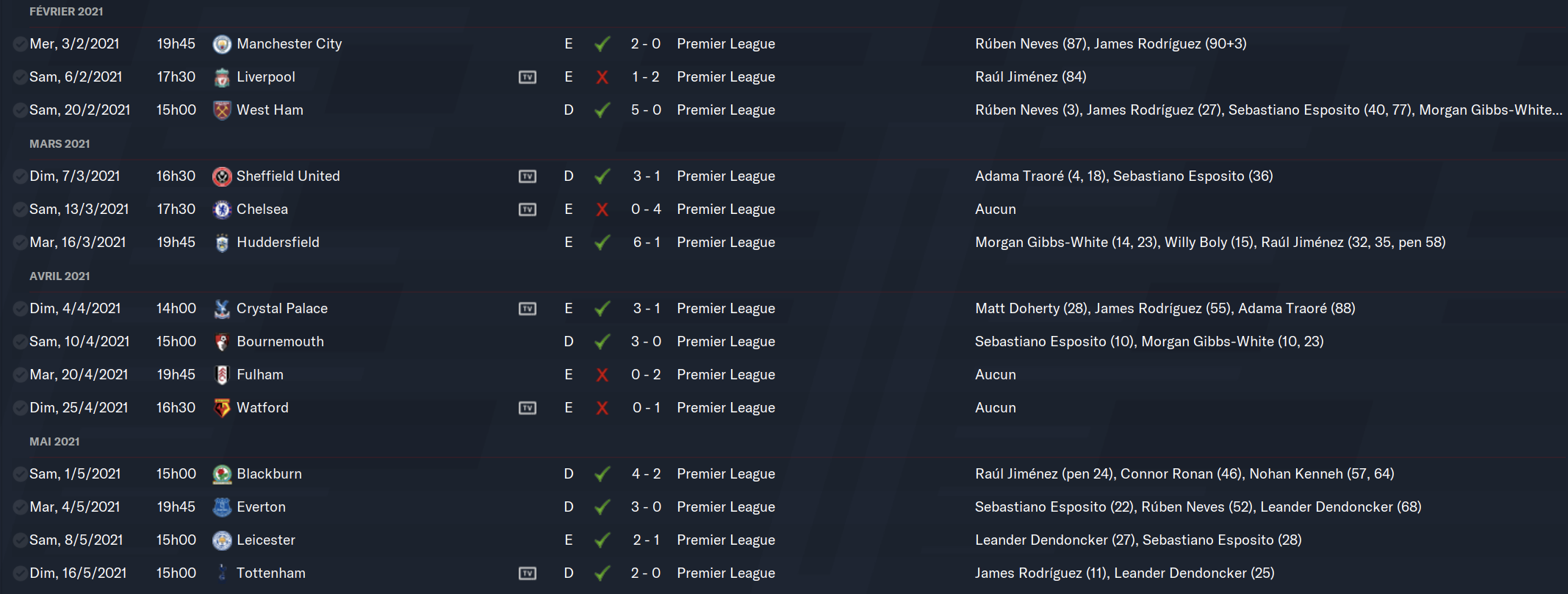The width and height of the screenshot is (1568, 594).
Task: Click the TV broadcast icon on the Liverpool match
Action: [528, 77]
